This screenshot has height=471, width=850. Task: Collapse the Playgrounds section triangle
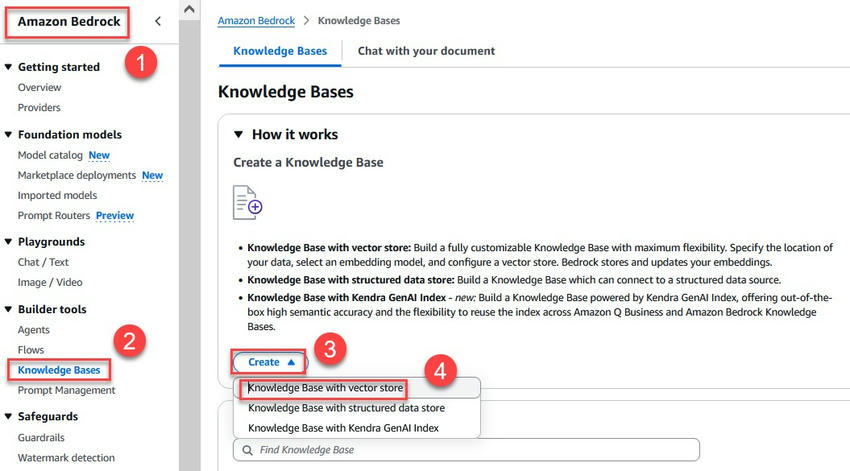(x=8, y=242)
